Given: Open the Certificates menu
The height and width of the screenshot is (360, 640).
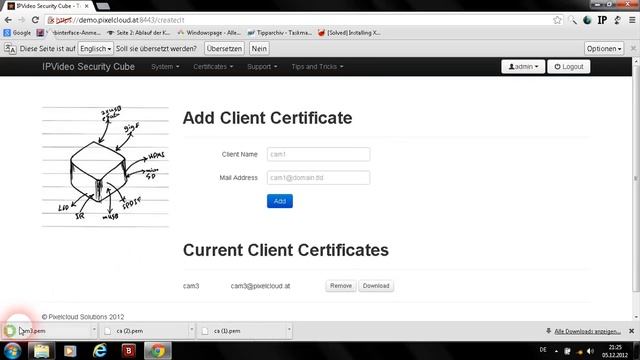Looking at the screenshot, I should pyautogui.click(x=213, y=67).
